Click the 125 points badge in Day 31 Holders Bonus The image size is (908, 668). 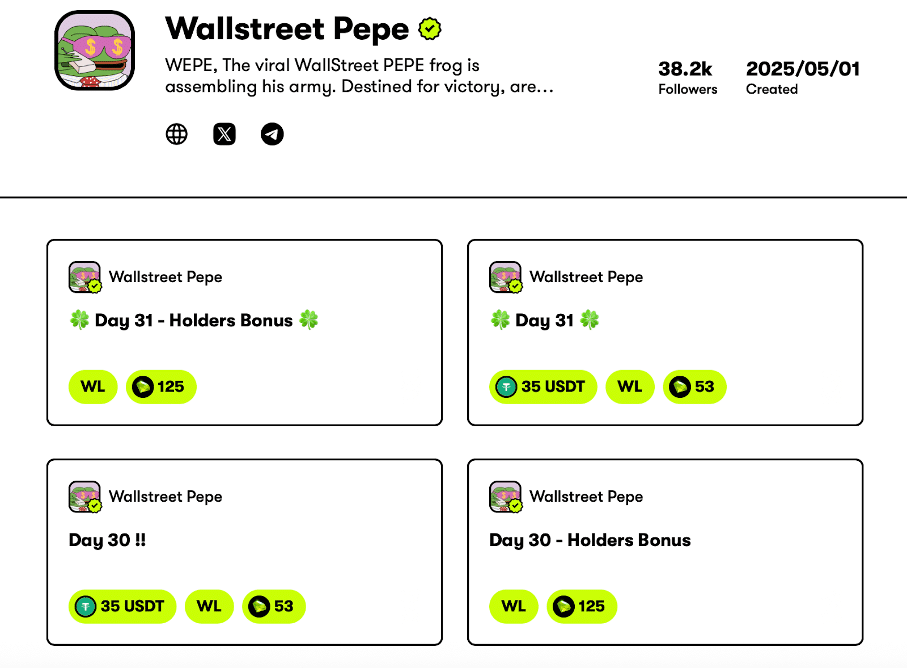pos(161,387)
